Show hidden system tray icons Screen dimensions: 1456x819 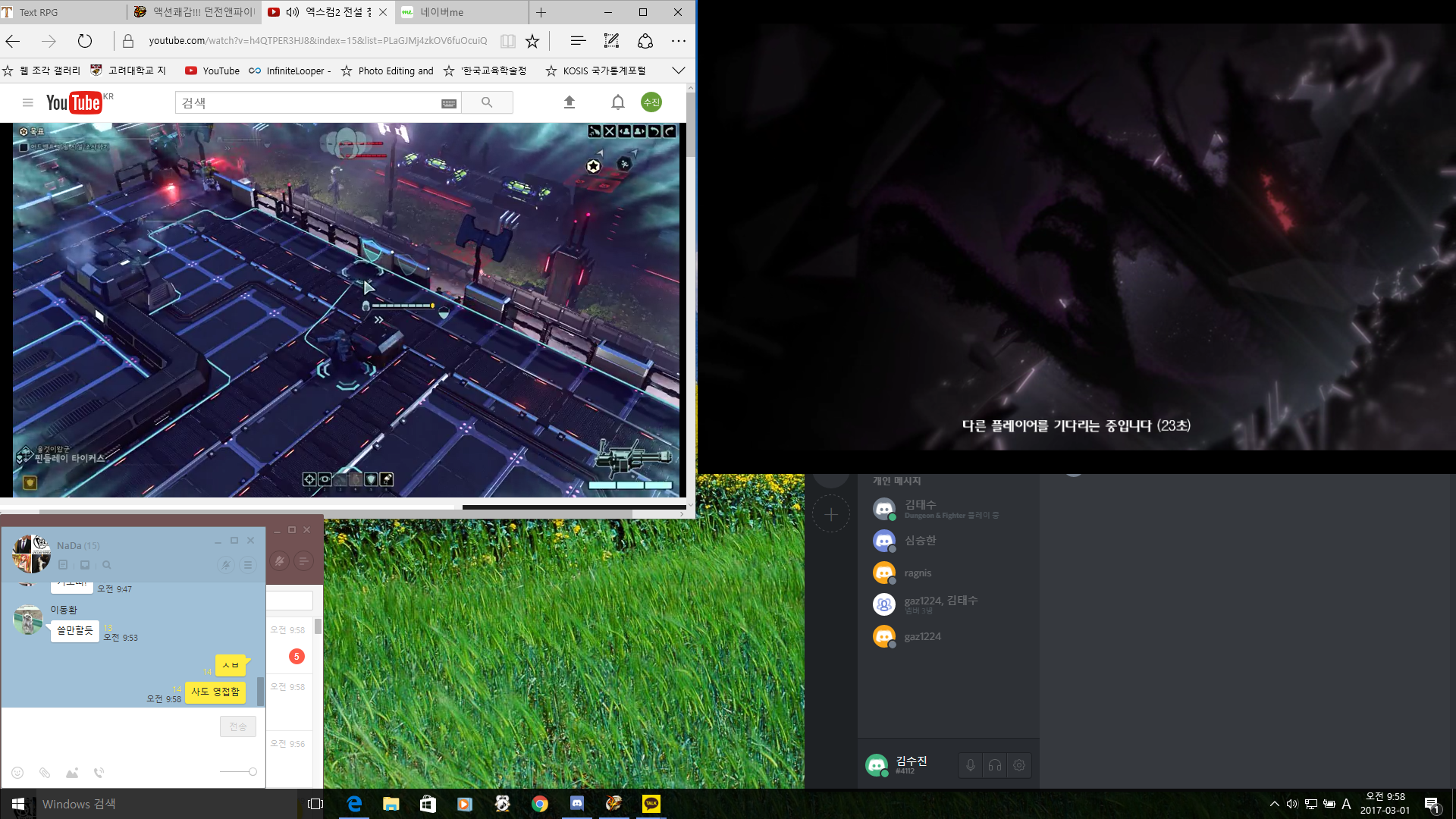(1275, 804)
